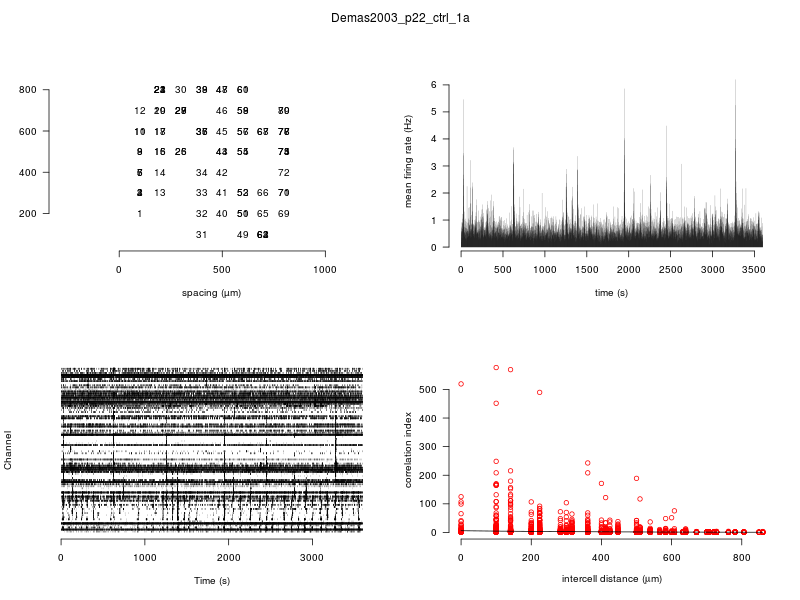Screen dimensions: 800x600
Task: Click the 6 tick label on firing rate axis
Action: click(434, 85)
